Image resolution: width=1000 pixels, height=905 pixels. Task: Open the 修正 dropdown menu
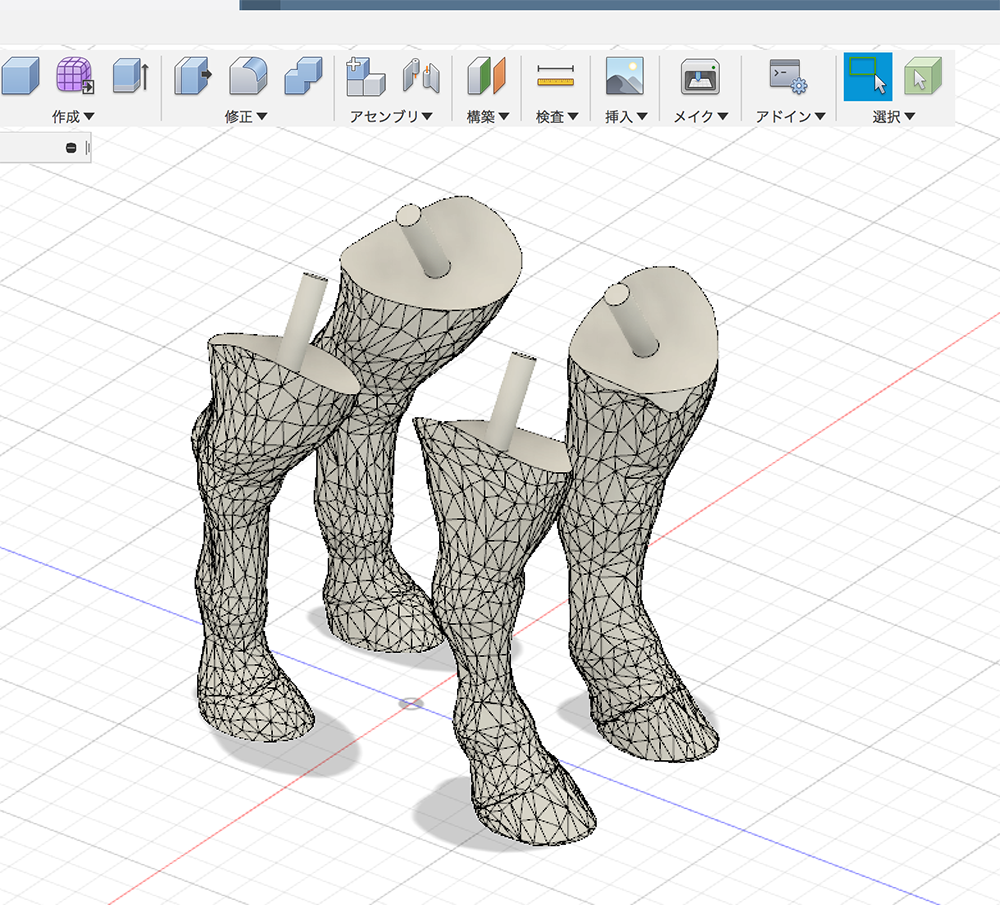point(246,117)
